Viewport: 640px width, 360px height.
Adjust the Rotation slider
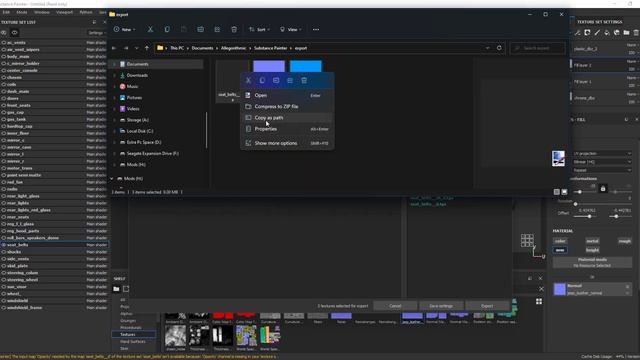(x=602, y=204)
